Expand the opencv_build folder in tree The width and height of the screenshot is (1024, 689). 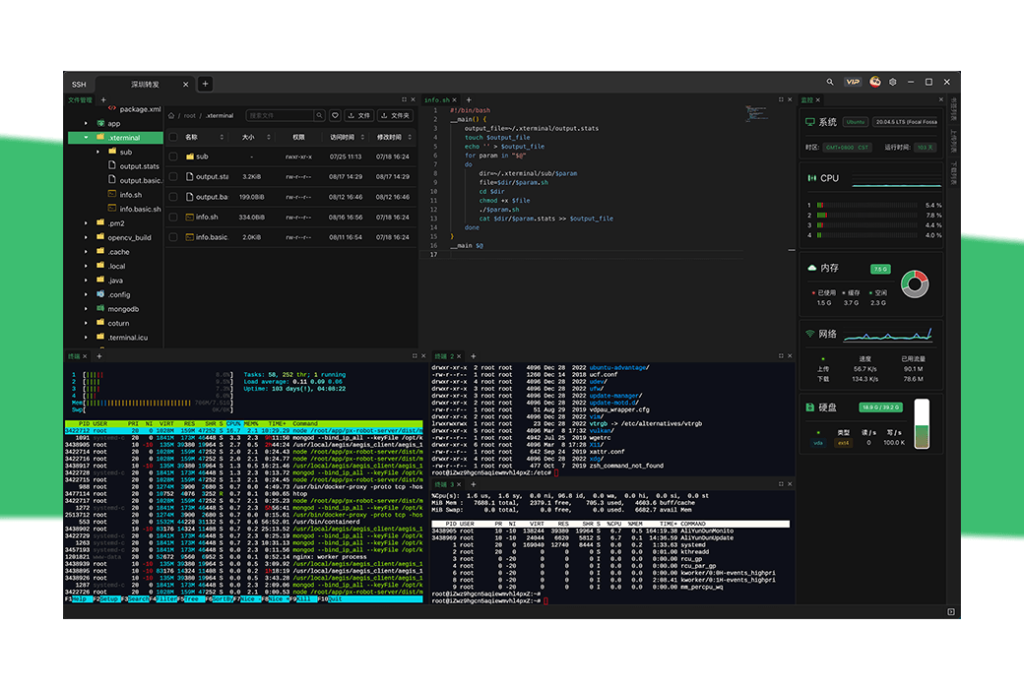click(x=86, y=238)
